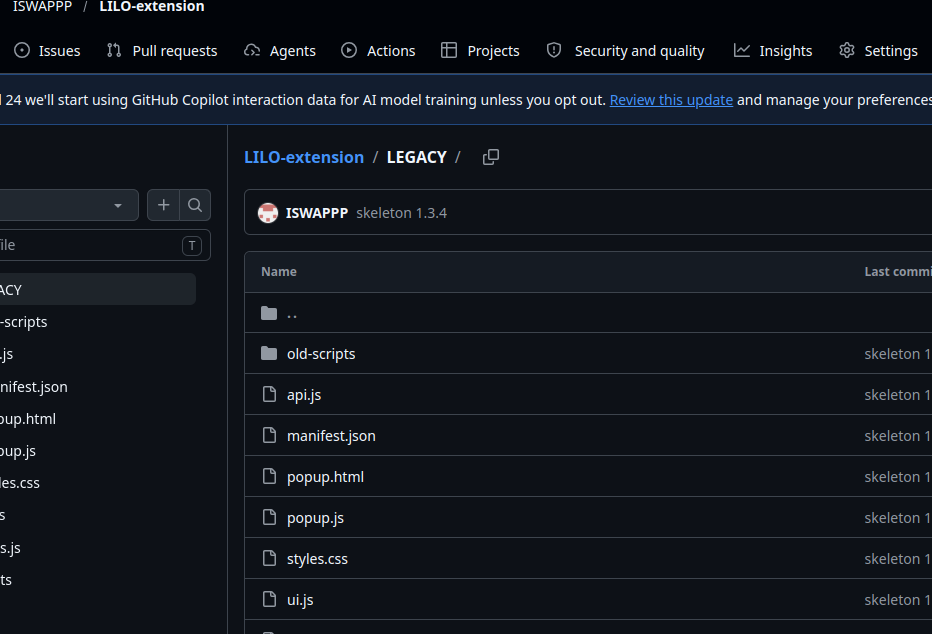Click the styles.css file icon
This screenshot has width=932, height=634.
pyautogui.click(x=269, y=559)
